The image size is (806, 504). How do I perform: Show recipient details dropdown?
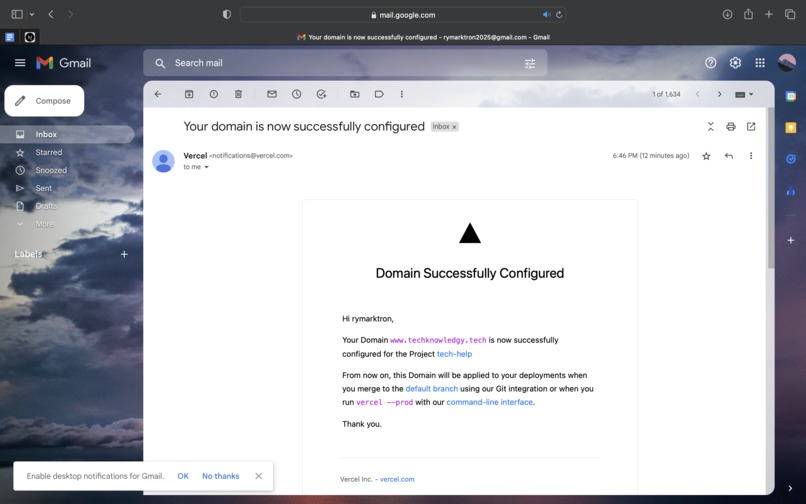[207, 167]
